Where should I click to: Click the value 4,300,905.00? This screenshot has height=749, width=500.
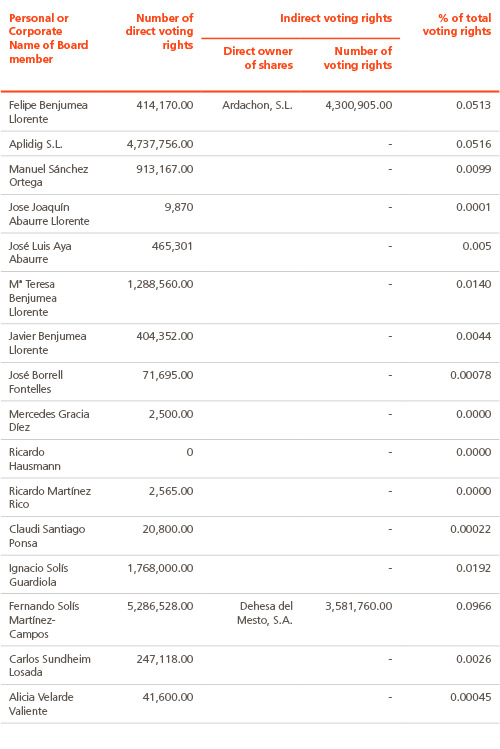coord(359,105)
